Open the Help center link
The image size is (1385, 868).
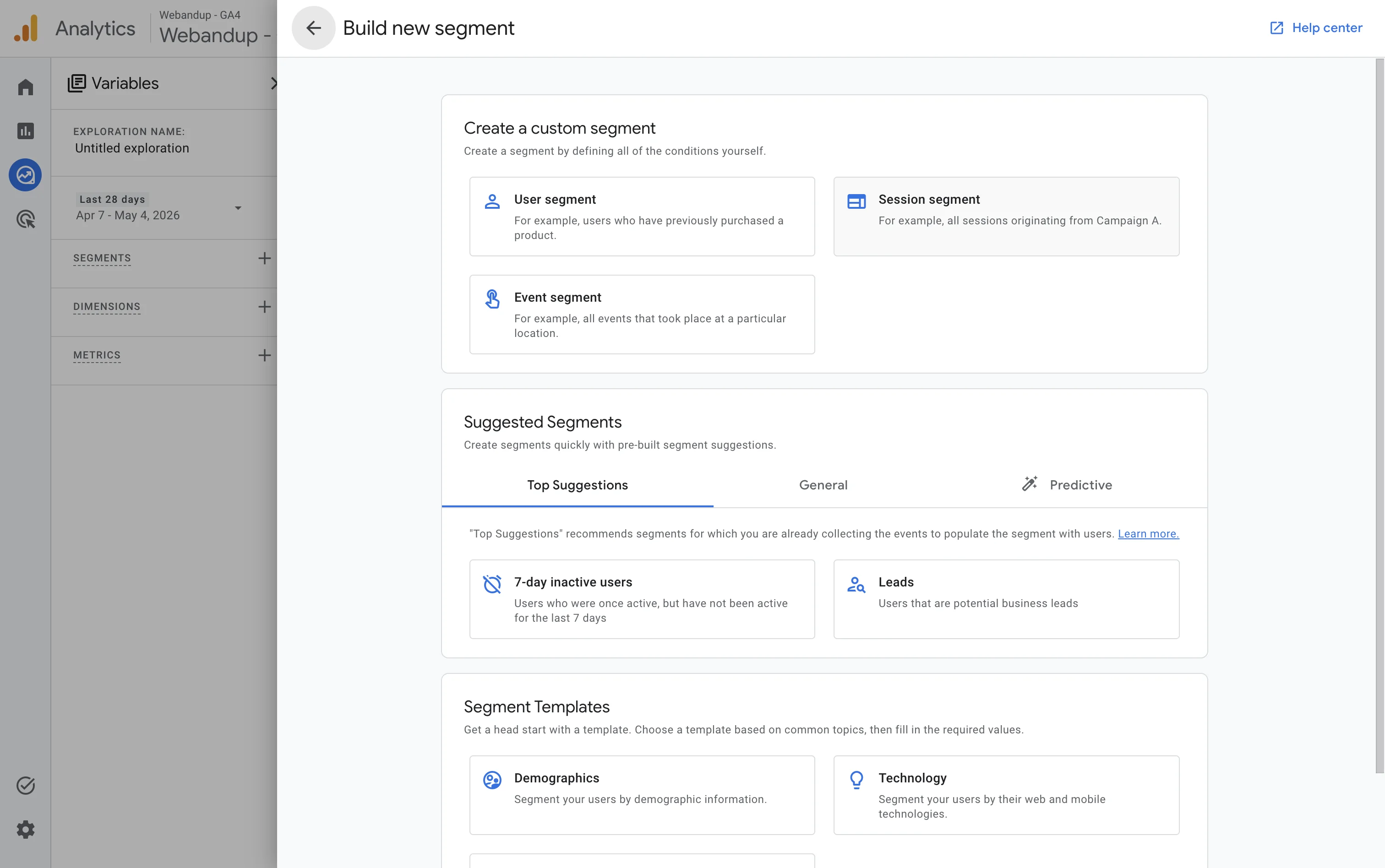tap(1315, 27)
